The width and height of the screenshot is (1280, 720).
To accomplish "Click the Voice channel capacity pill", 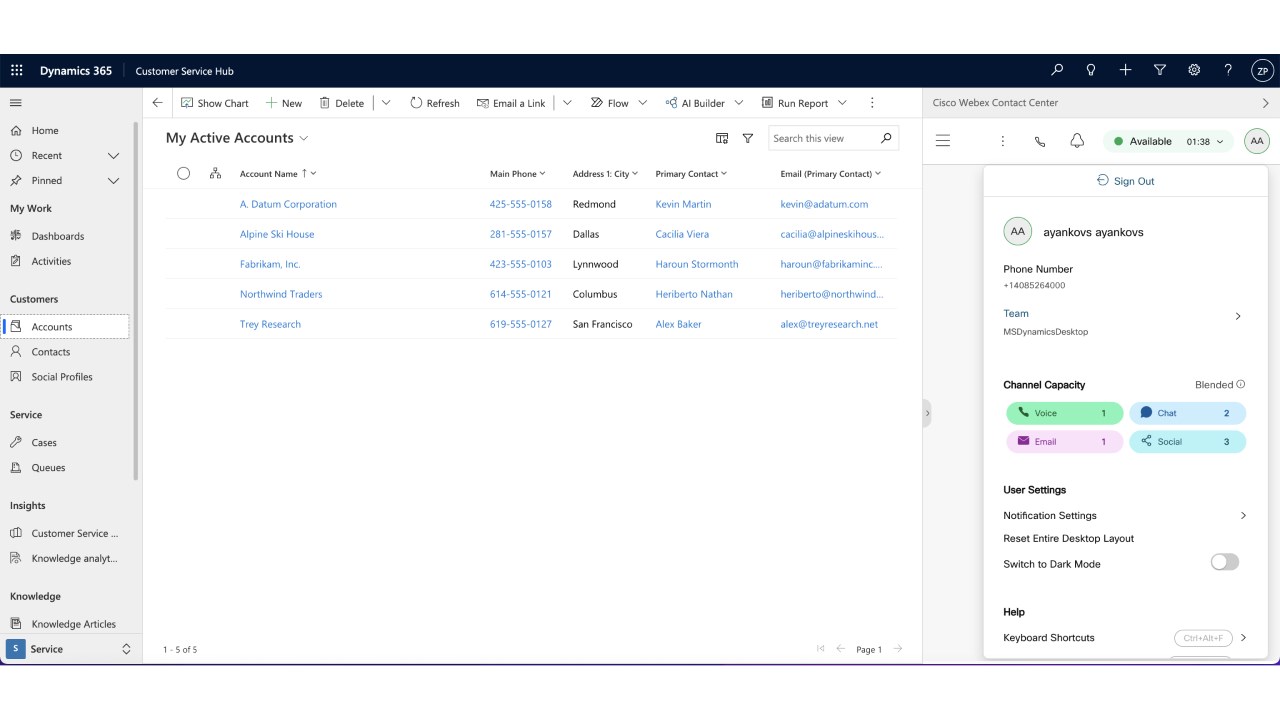I will (x=1064, y=413).
